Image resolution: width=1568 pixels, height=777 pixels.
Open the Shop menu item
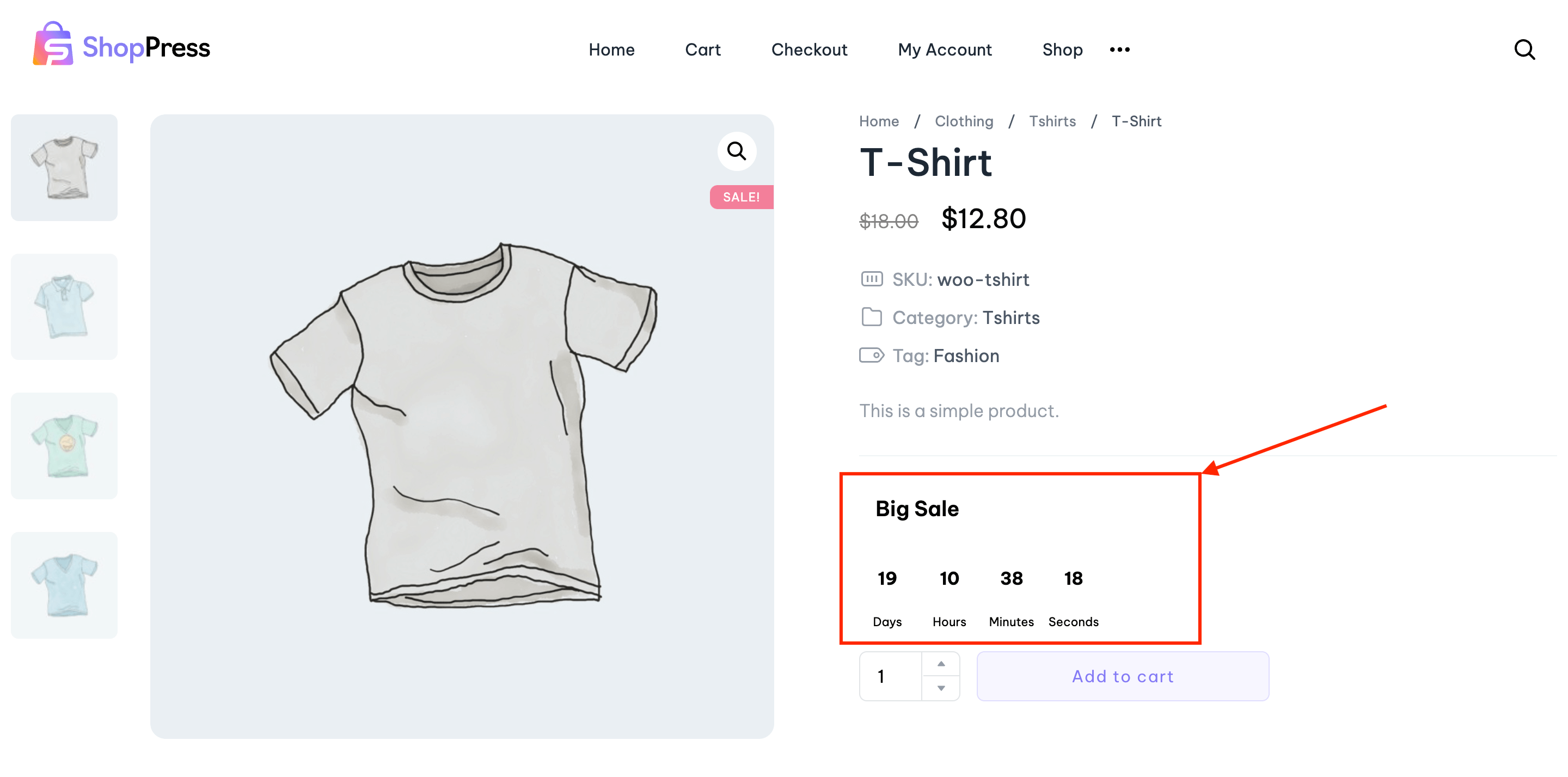1062,50
